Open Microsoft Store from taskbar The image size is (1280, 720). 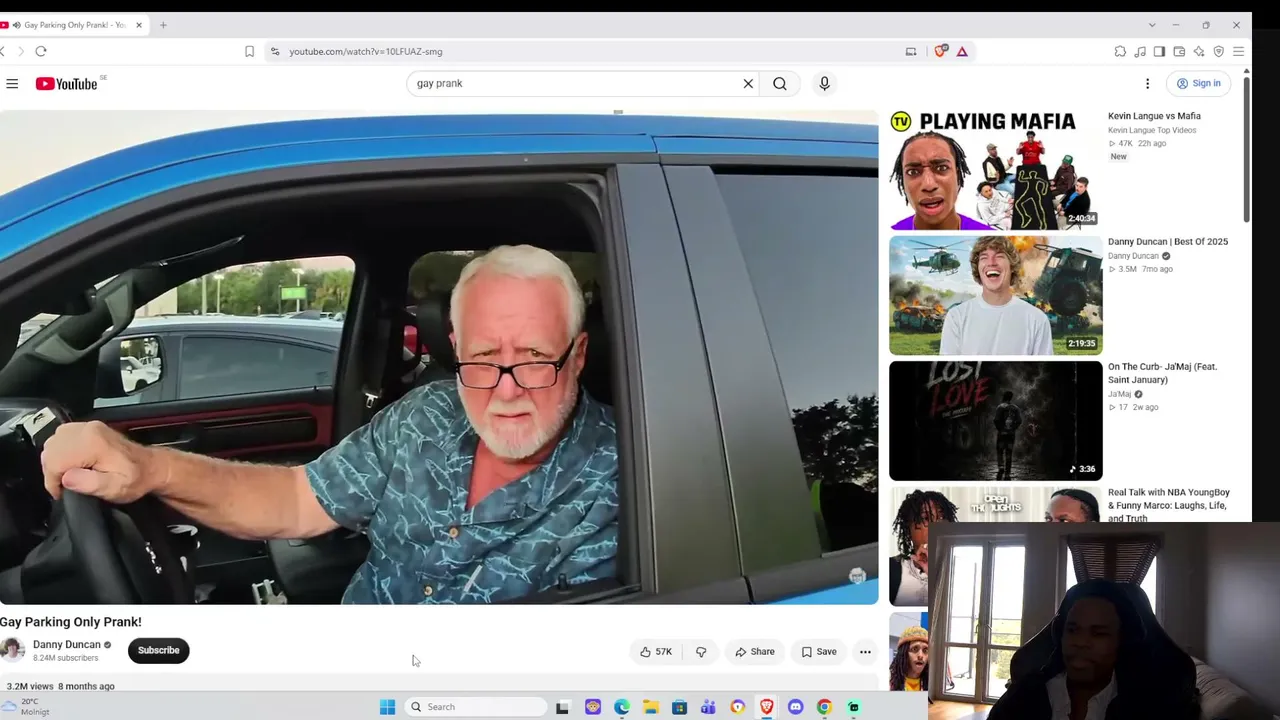coord(679,707)
